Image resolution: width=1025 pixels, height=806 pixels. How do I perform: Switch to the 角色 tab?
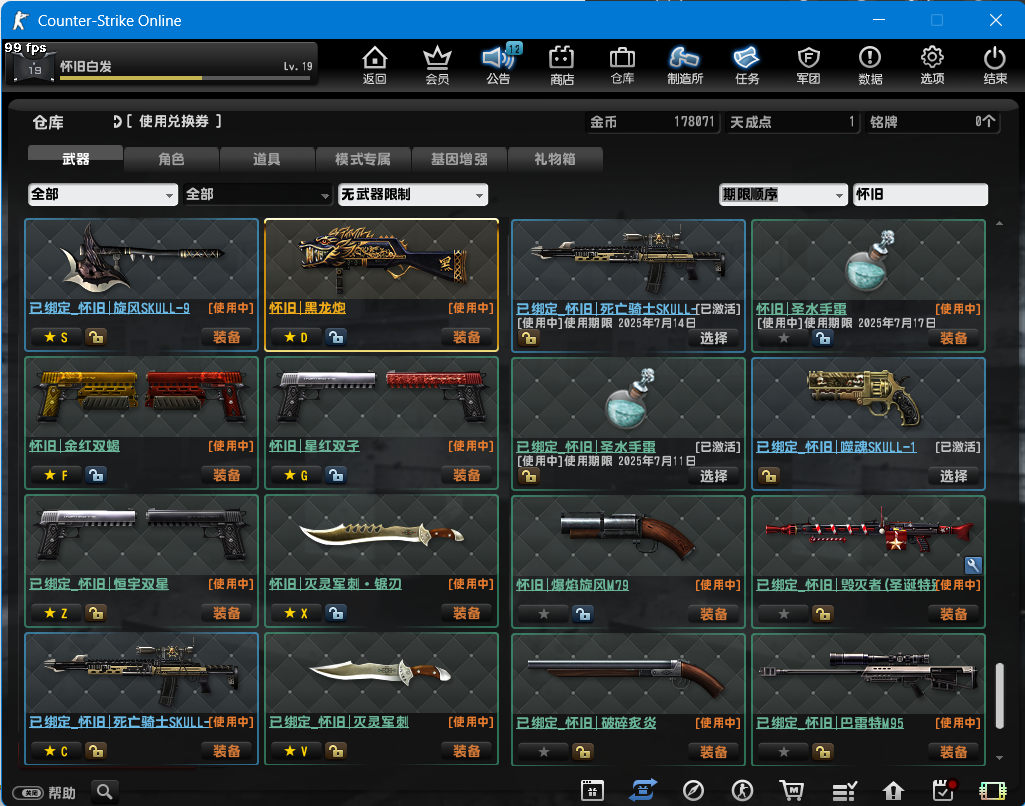click(171, 159)
